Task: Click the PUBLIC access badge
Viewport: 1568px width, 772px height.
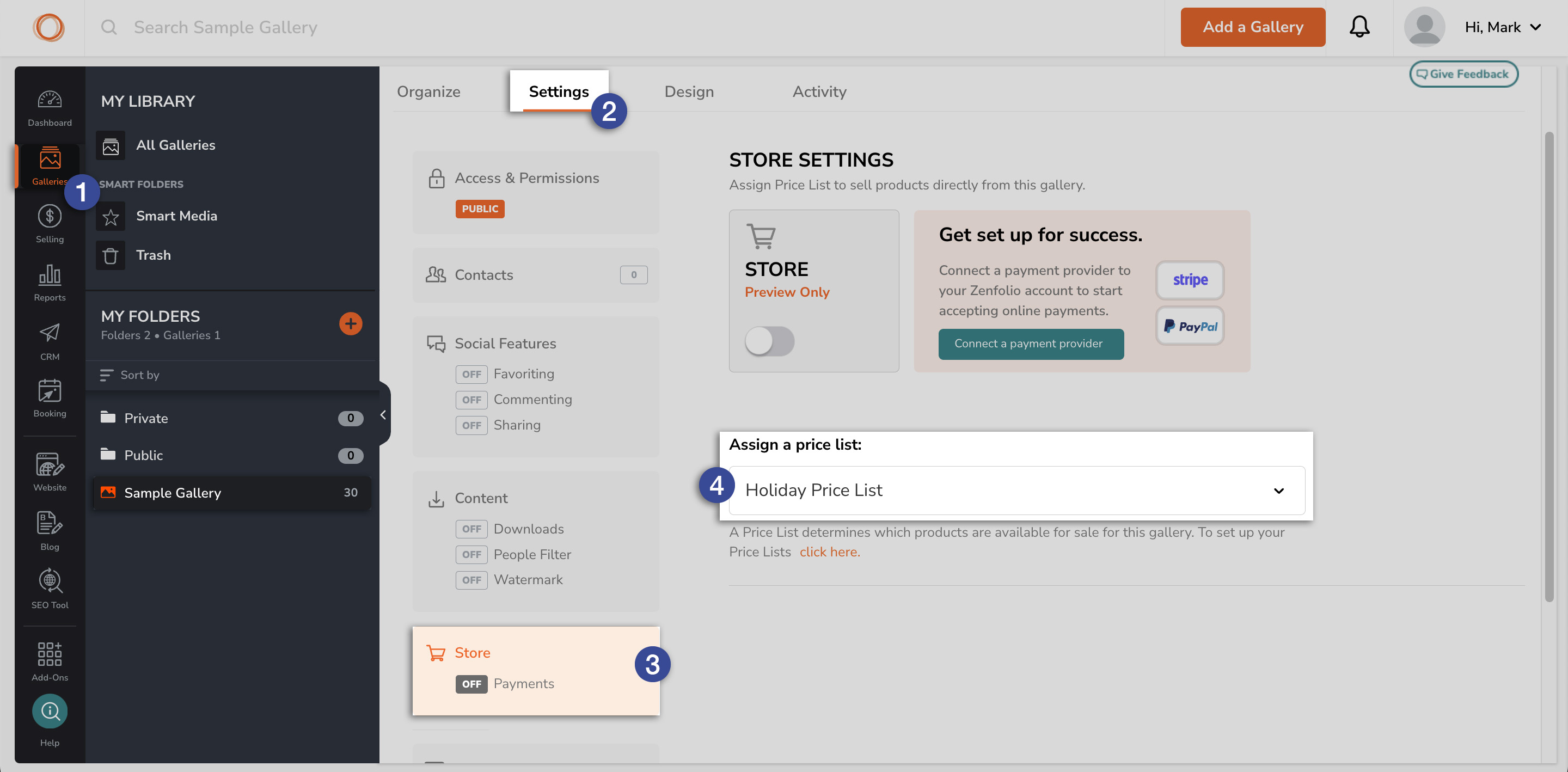Action: point(480,209)
